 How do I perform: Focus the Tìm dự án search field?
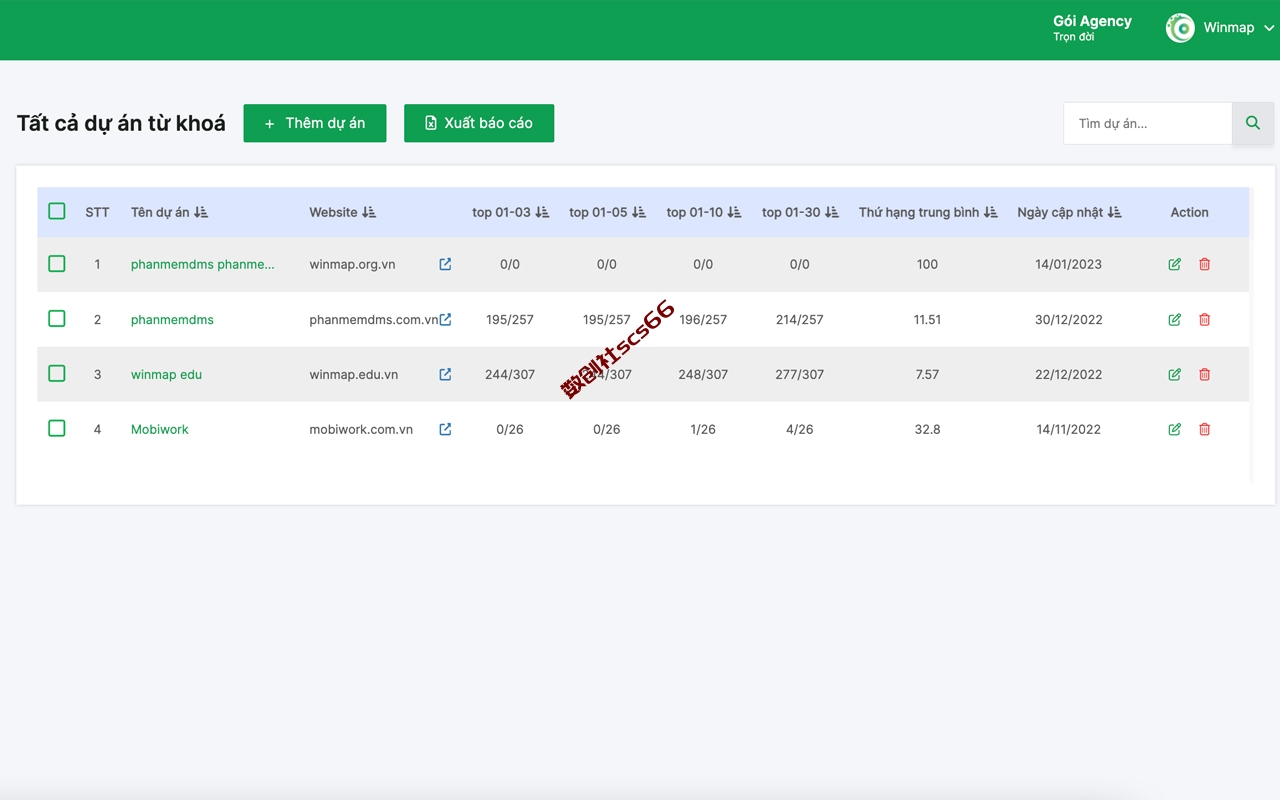tap(1148, 123)
